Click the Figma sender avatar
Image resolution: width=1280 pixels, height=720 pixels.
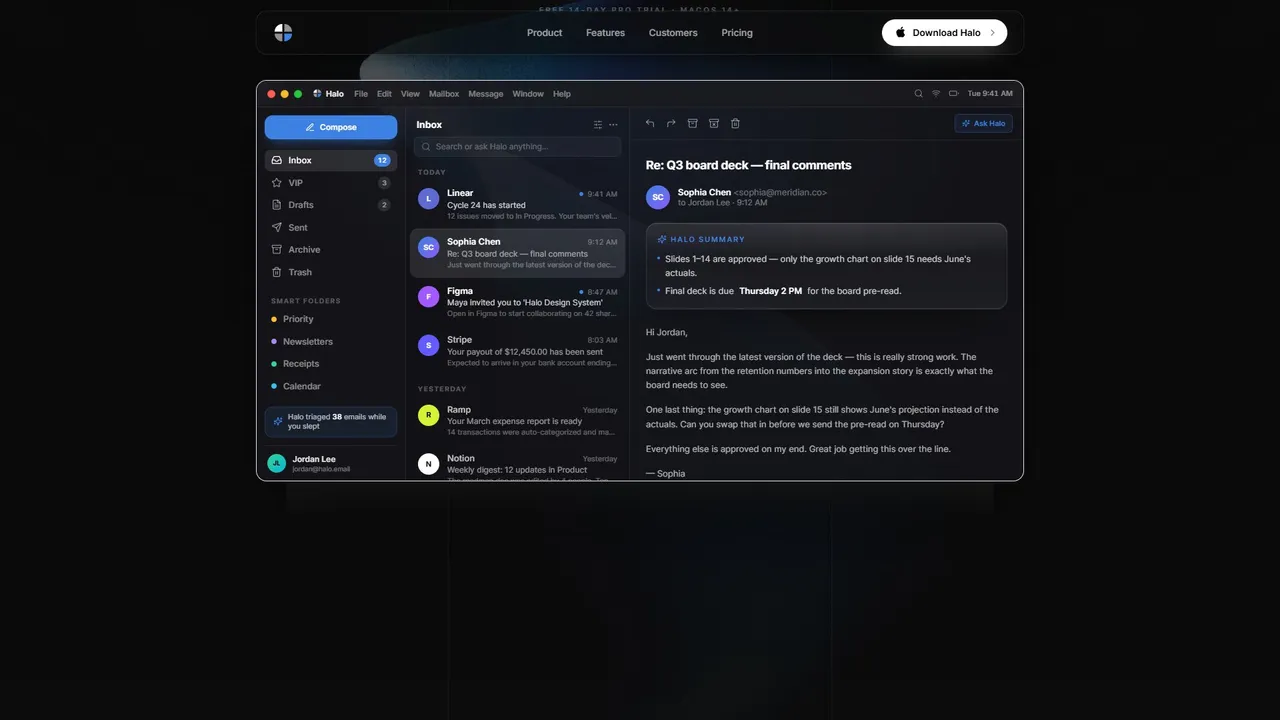point(429,297)
